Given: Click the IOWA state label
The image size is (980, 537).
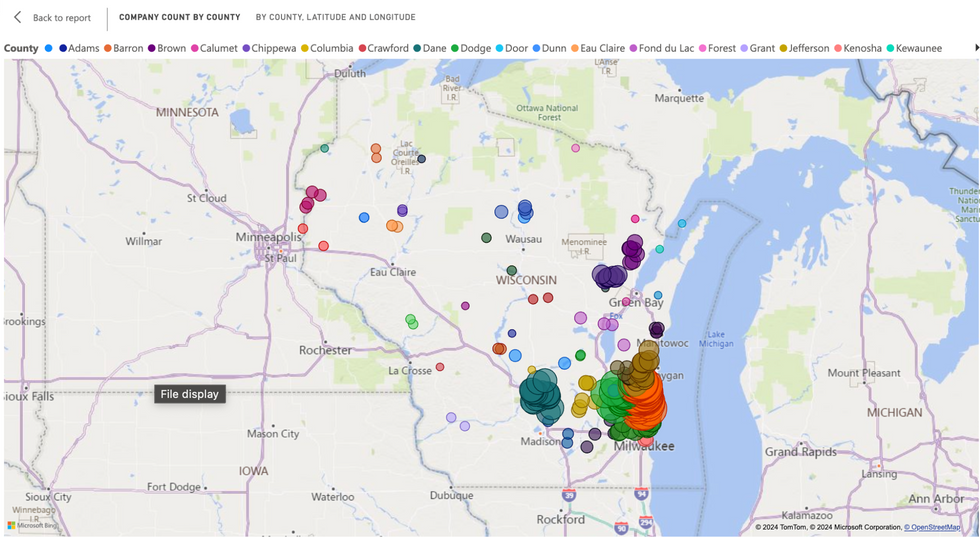Looking at the screenshot, I should (253, 471).
